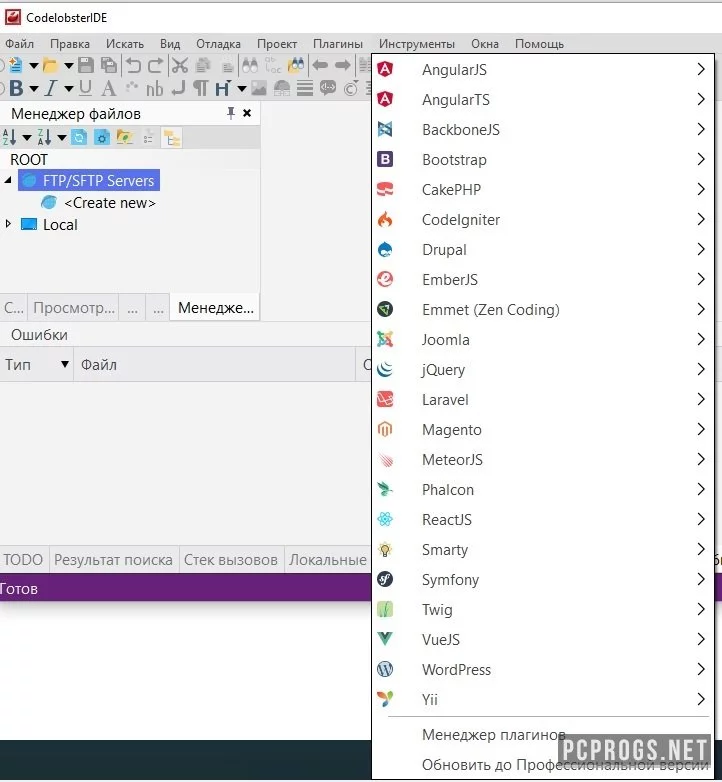Insert HTML comment icon
The width and height of the screenshot is (722, 782).
[x=328, y=88]
